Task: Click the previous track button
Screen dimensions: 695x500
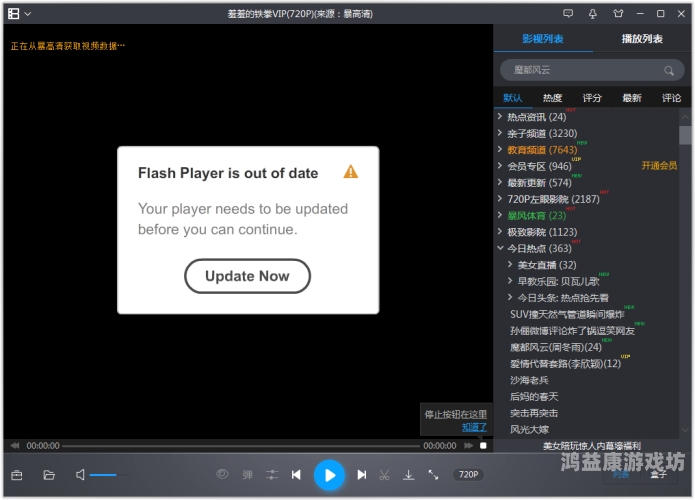Action: tap(296, 475)
